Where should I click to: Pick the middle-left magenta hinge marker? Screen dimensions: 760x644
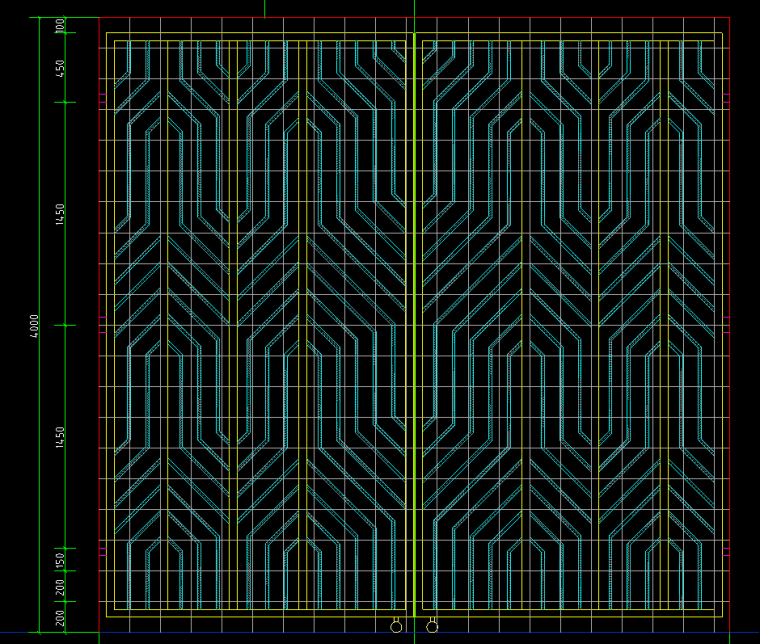tap(102, 325)
